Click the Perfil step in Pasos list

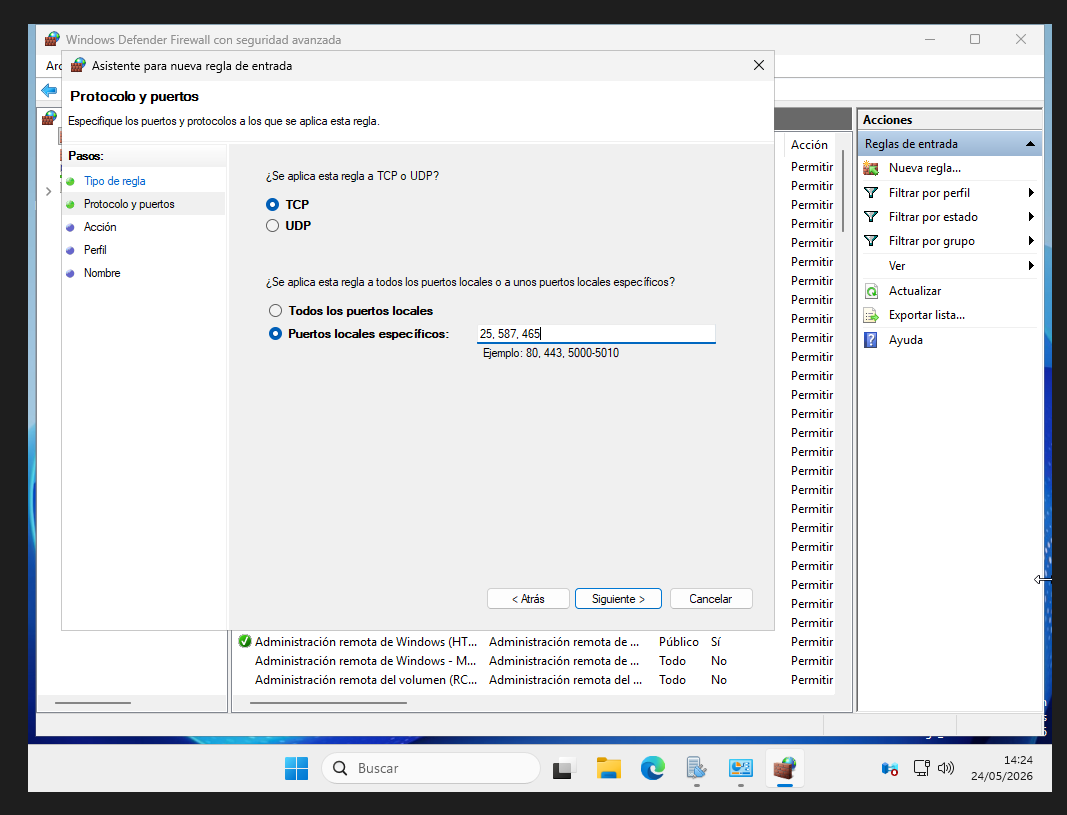(x=95, y=250)
